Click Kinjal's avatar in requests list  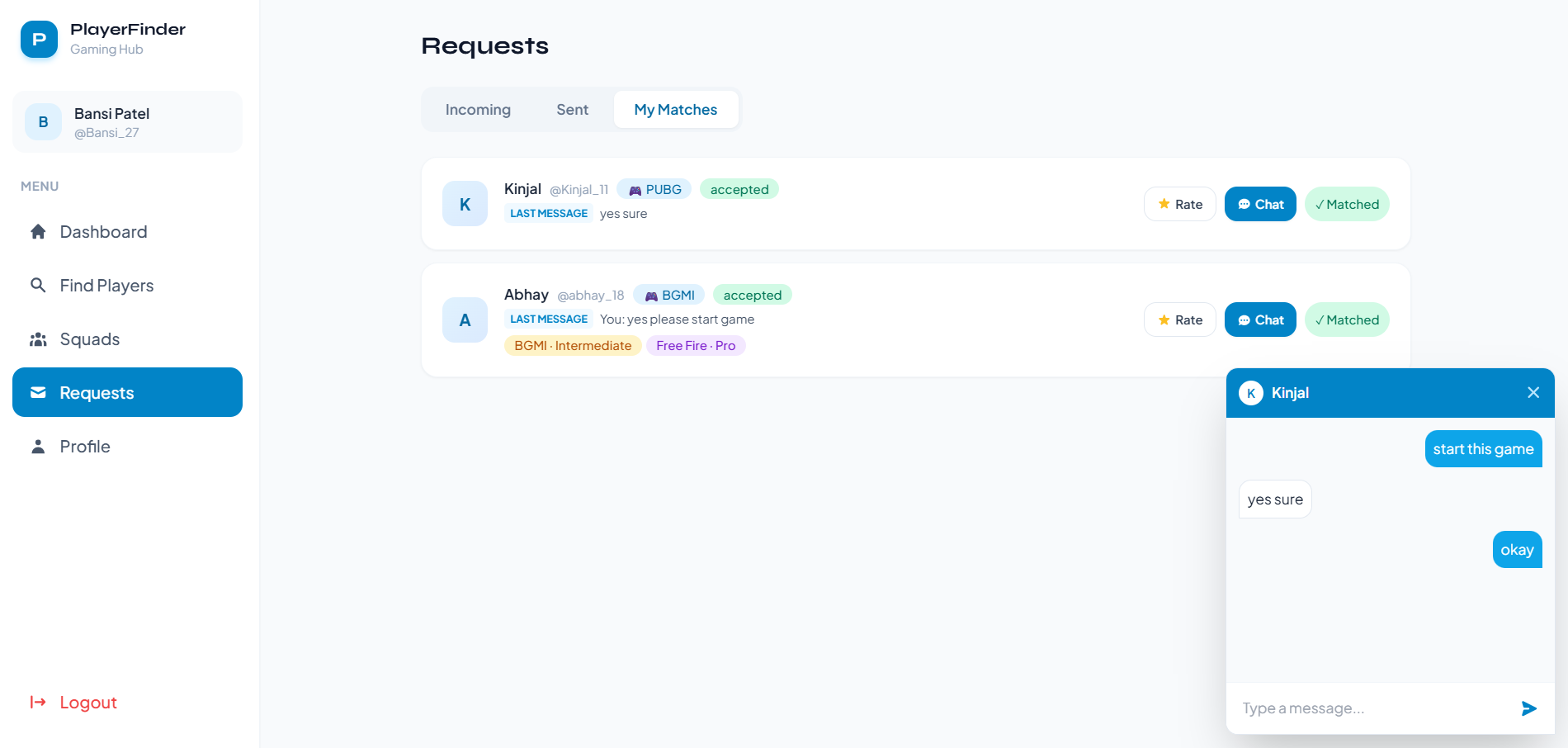465,204
